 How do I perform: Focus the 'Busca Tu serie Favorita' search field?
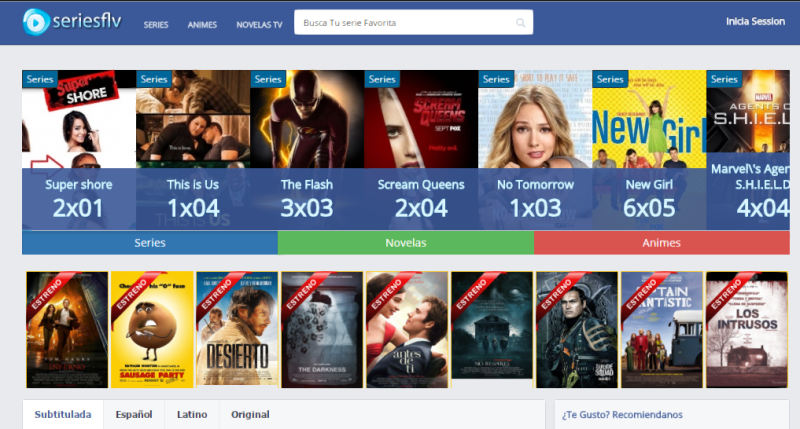point(413,22)
